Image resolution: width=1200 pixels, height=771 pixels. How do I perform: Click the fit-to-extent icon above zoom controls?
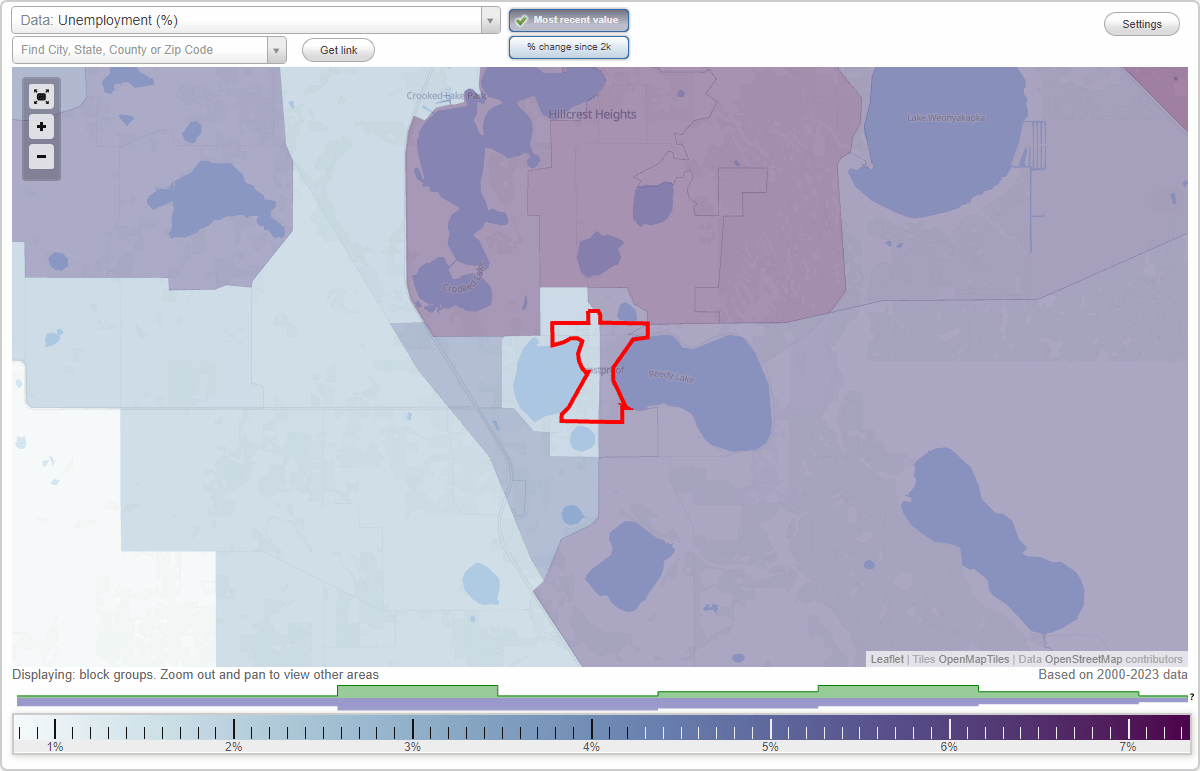tap(41, 97)
